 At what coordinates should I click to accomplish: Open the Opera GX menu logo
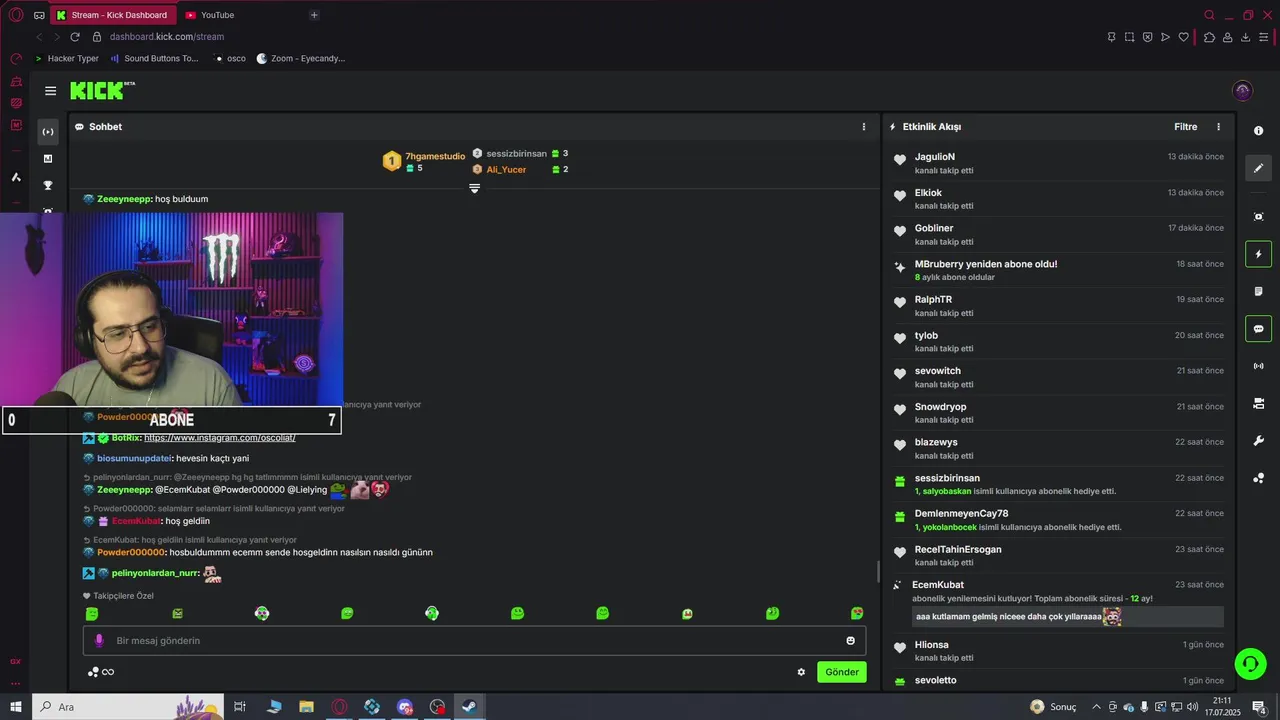pos(15,15)
